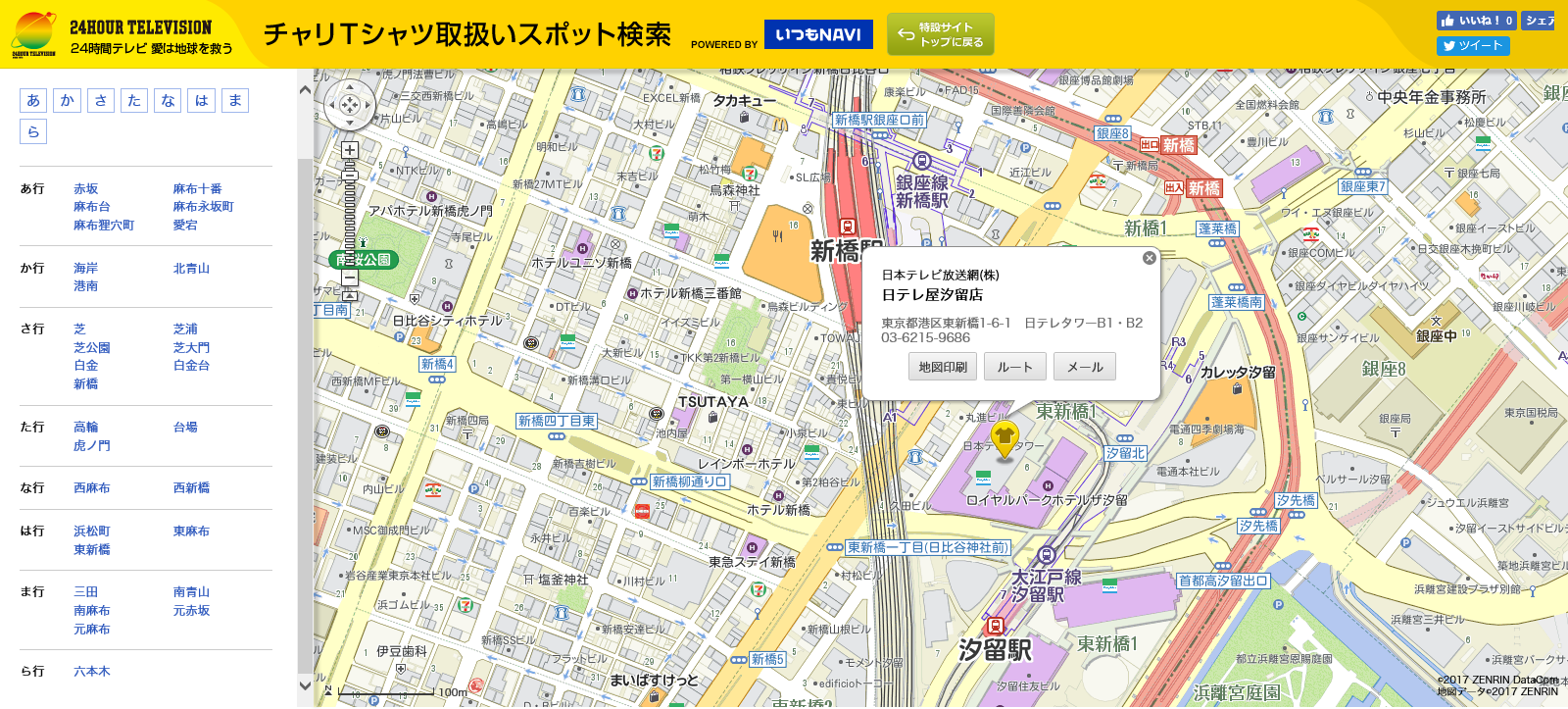Open the 台場 area link
The image size is (1568, 709).
[185, 428]
